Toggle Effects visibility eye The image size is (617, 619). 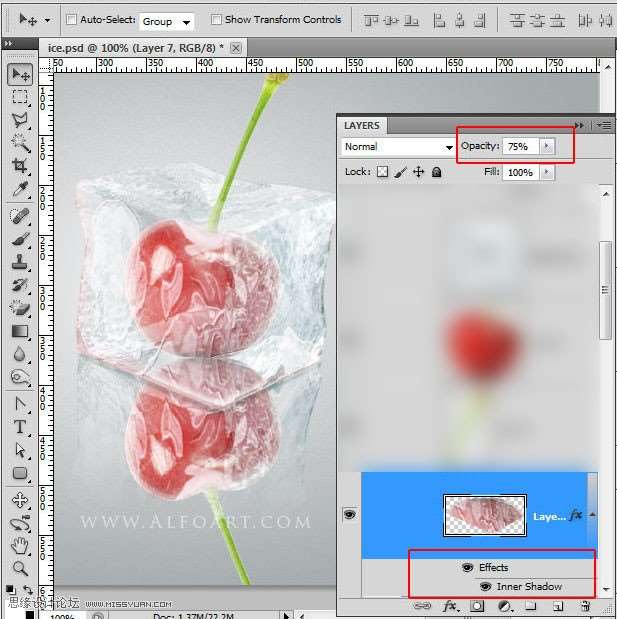pyautogui.click(x=467, y=567)
